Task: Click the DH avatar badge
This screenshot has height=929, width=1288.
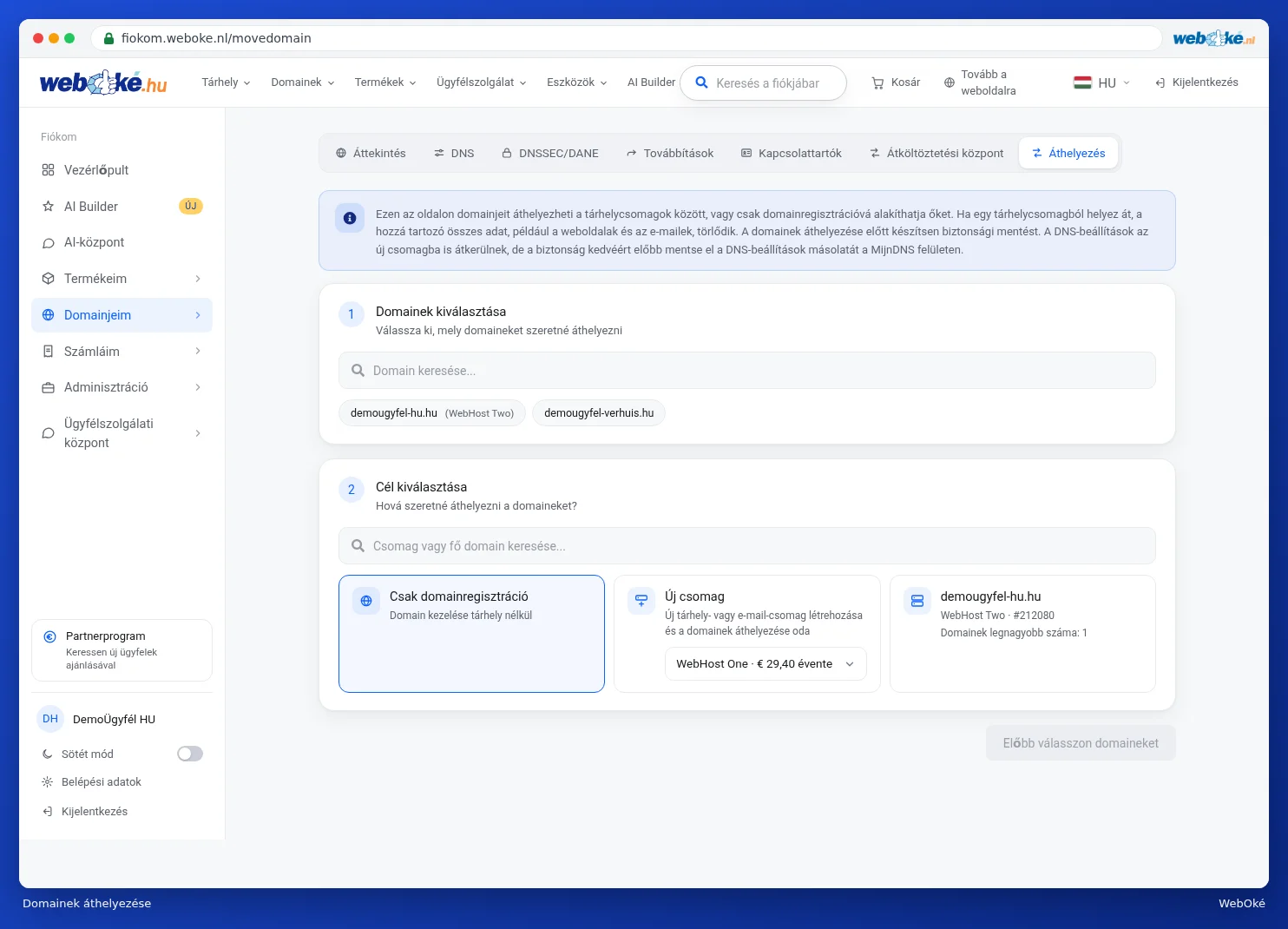Action: click(50, 719)
